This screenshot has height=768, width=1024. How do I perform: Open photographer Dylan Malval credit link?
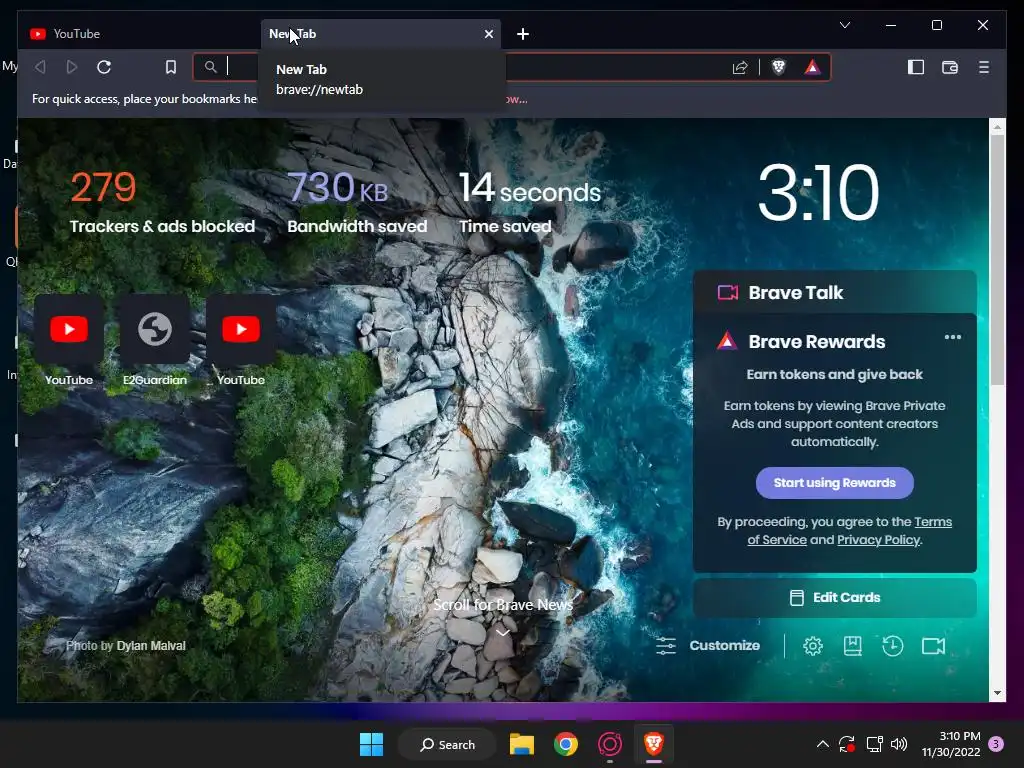pyautogui.click(x=151, y=646)
